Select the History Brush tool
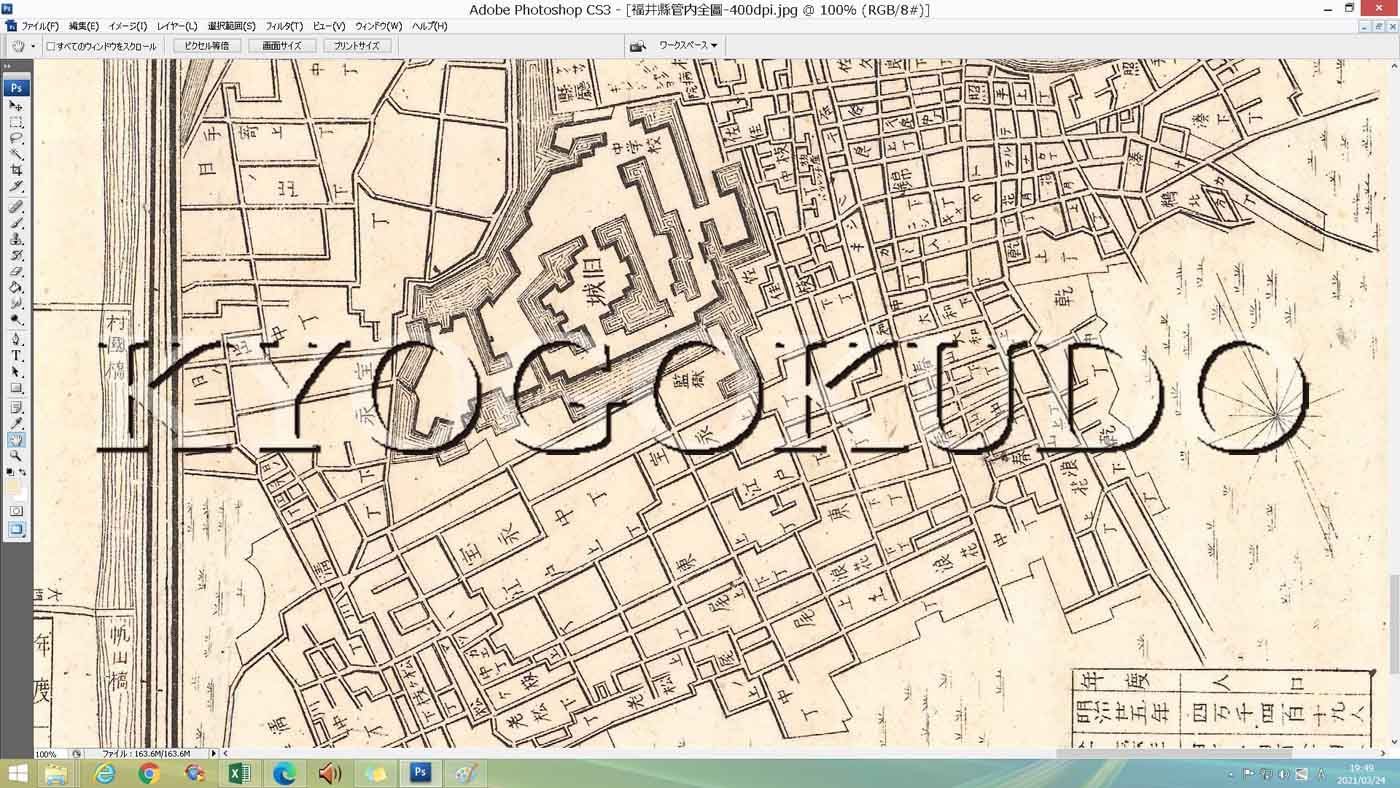The width and height of the screenshot is (1400, 788). tap(16, 255)
